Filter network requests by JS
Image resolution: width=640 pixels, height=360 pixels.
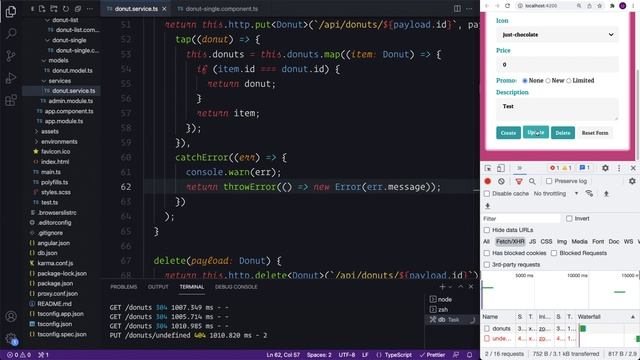pyautogui.click(x=532, y=242)
